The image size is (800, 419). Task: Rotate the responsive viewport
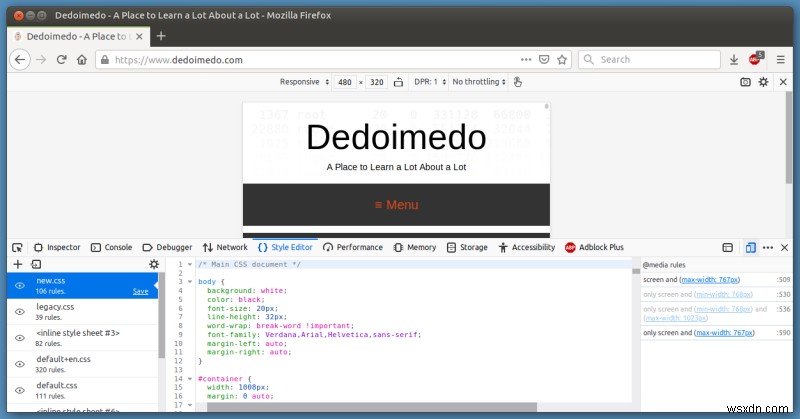398,82
